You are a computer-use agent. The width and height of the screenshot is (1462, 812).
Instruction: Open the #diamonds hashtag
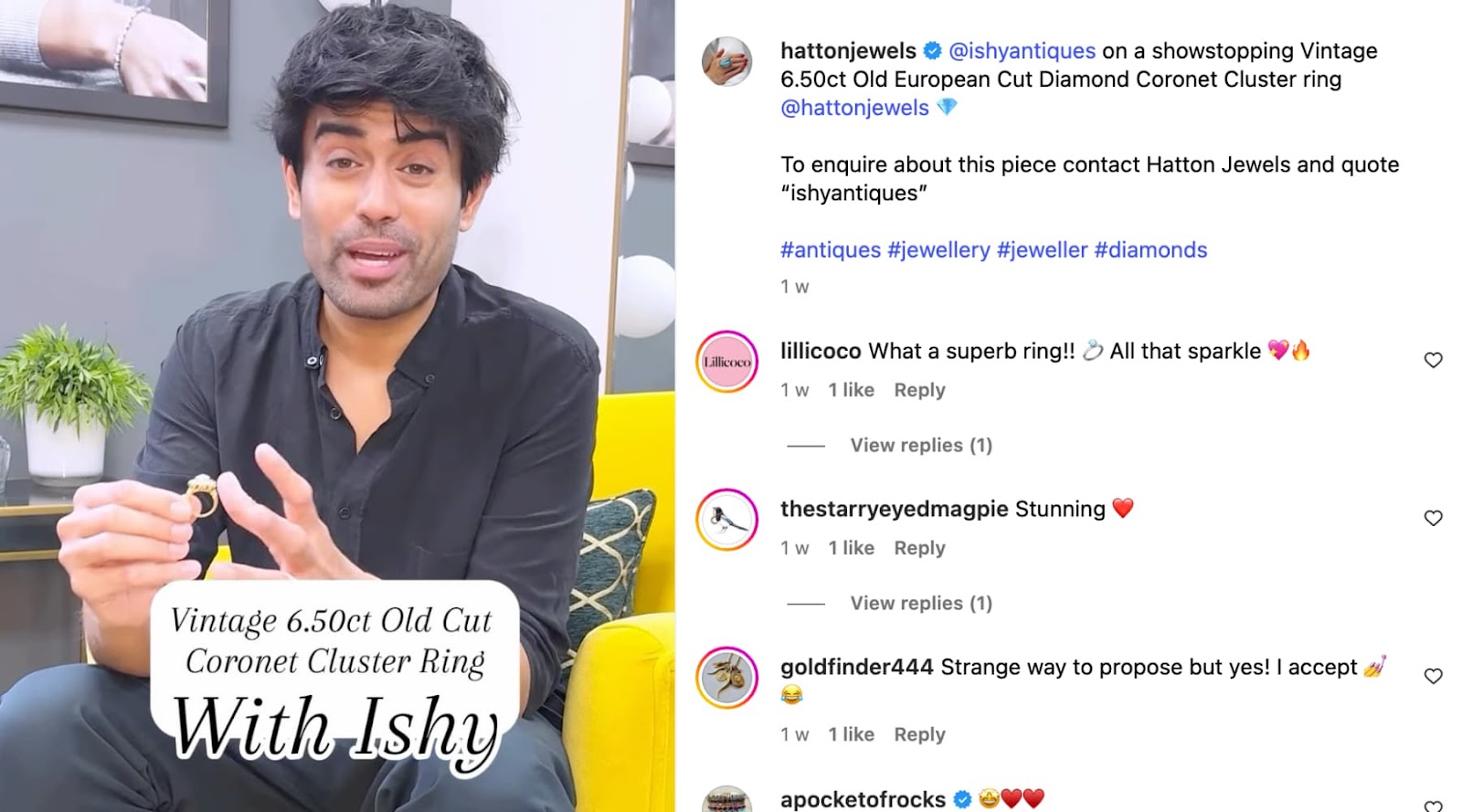tap(1150, 249)
